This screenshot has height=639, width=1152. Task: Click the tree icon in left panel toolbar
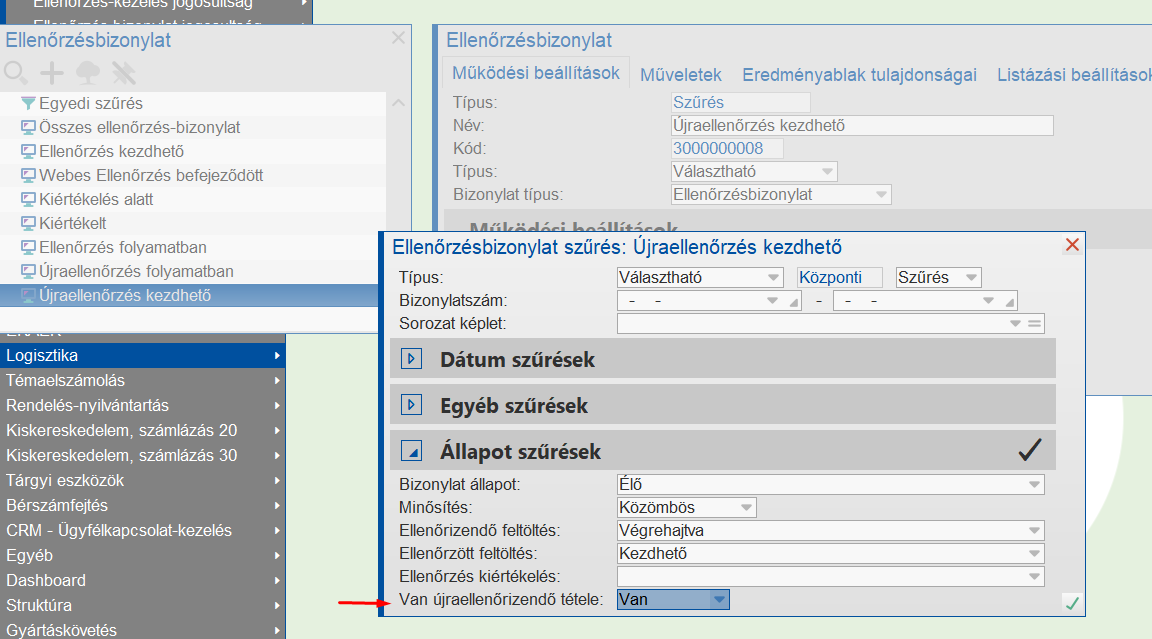(87, 73)
